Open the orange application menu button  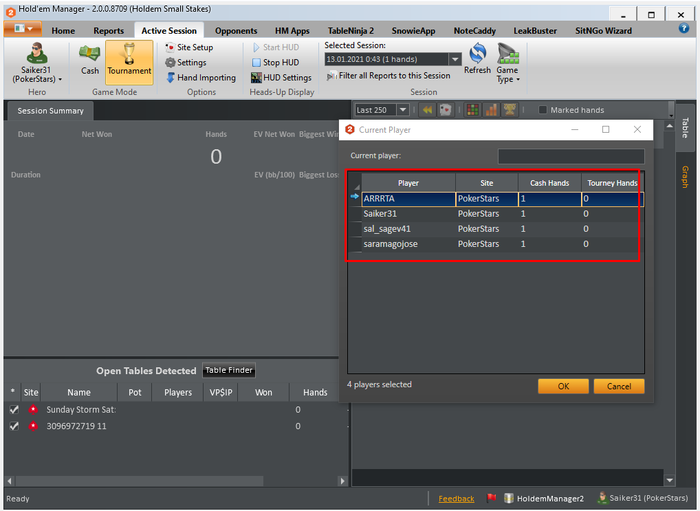[23, 29]
